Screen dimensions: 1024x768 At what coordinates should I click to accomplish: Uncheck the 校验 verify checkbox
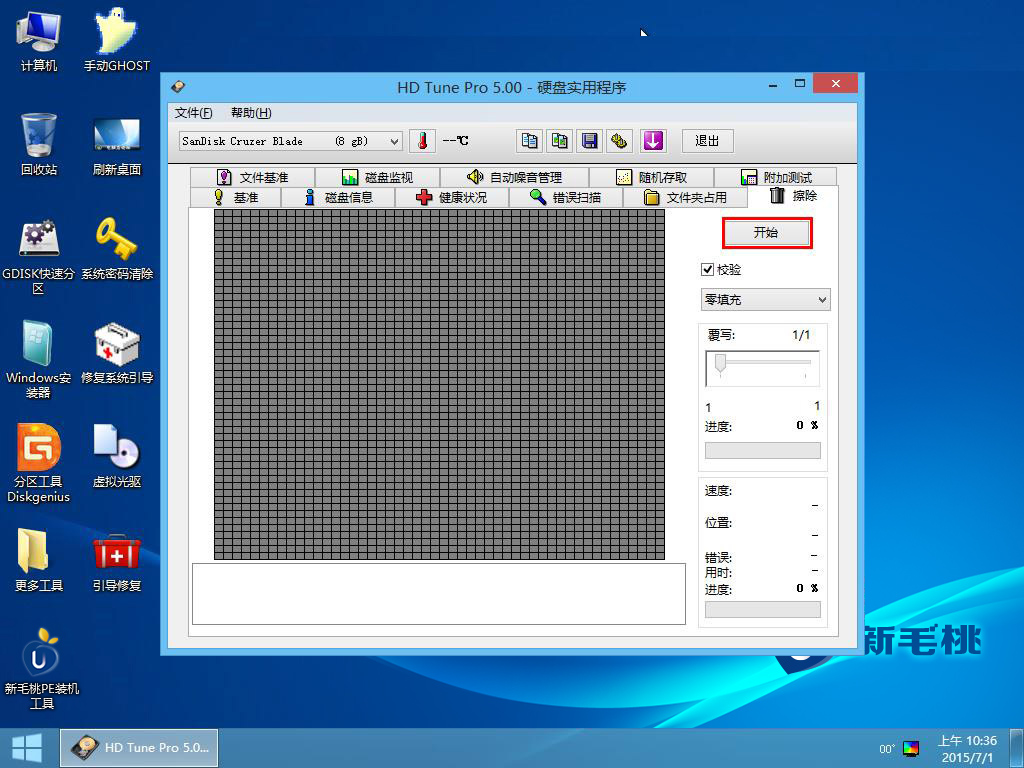[708, 270]
